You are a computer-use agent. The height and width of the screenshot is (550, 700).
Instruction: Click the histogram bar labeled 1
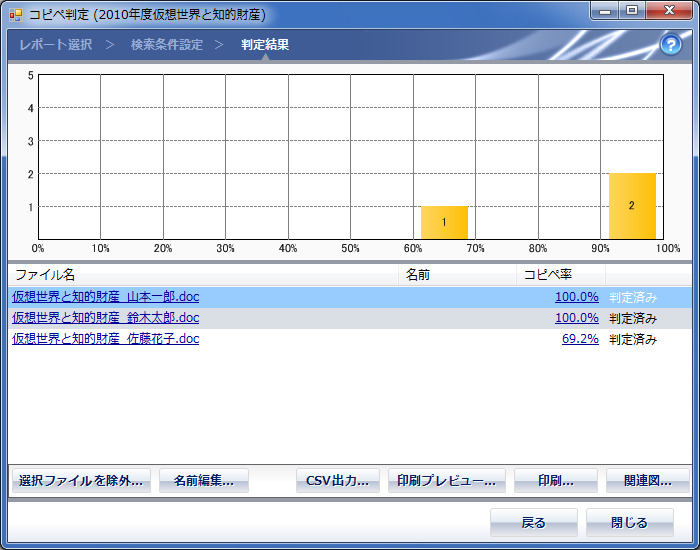coord(444,222)
